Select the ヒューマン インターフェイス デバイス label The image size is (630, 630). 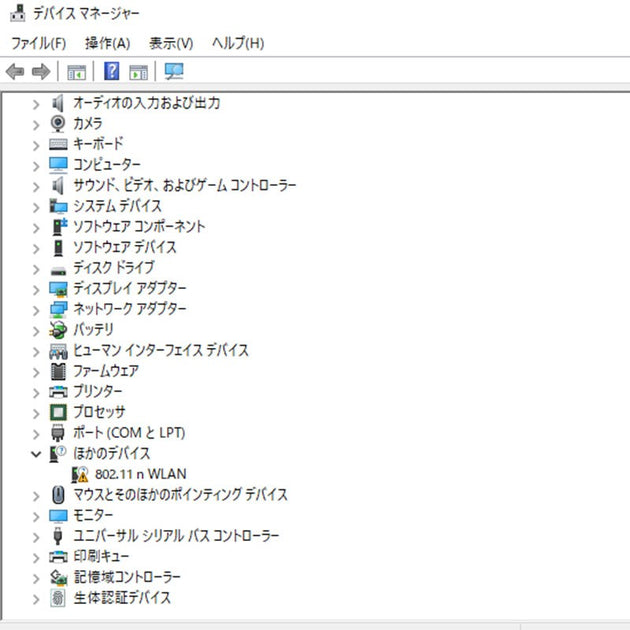161,351
